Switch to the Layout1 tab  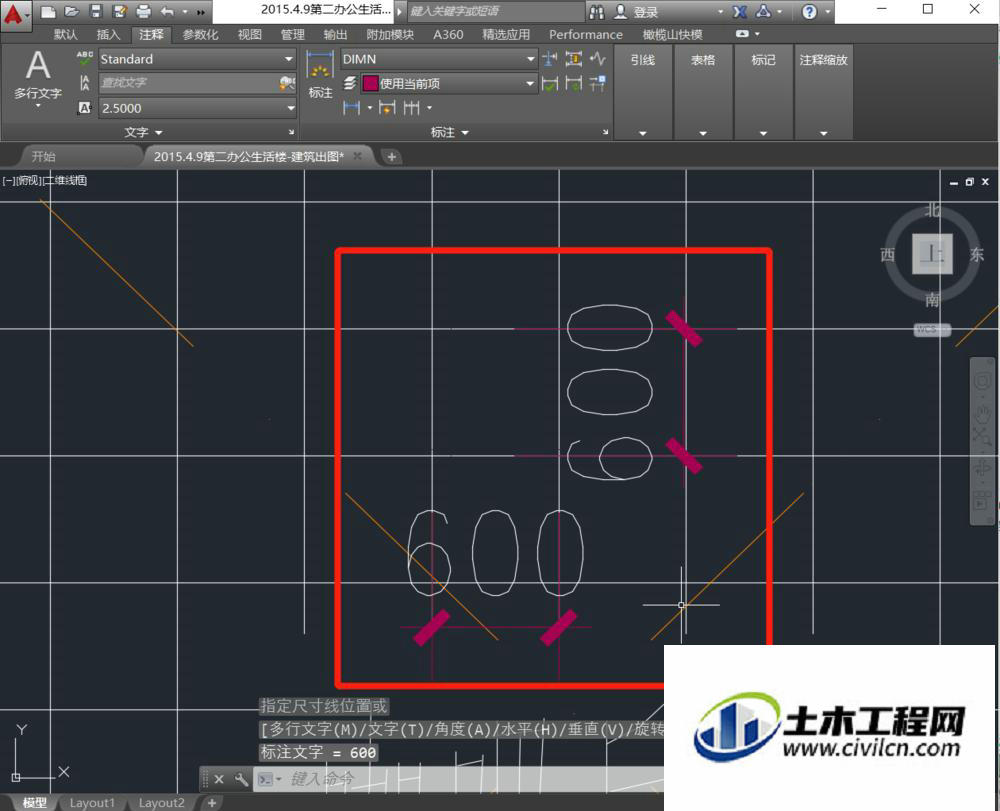point(92,803)
